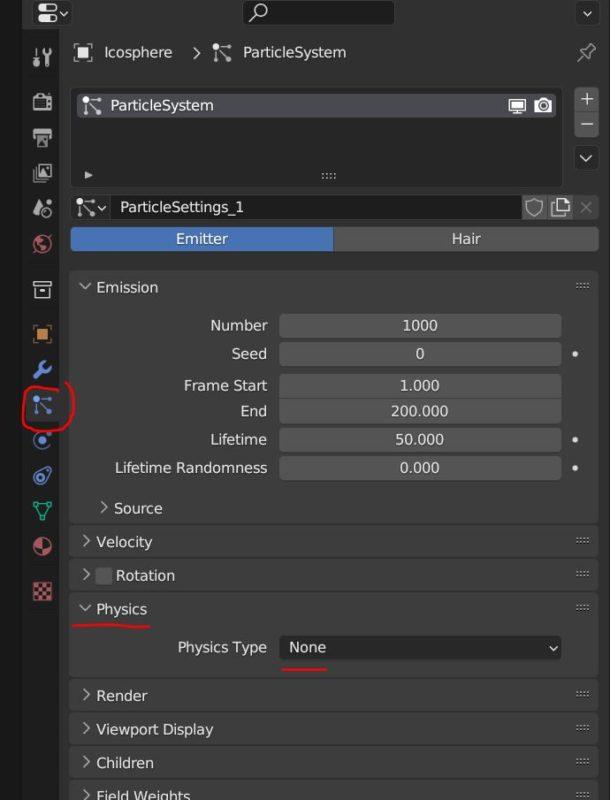
Task: Toggle ParticleSystem visibility in viewport
Action: (x=517, y=106)
